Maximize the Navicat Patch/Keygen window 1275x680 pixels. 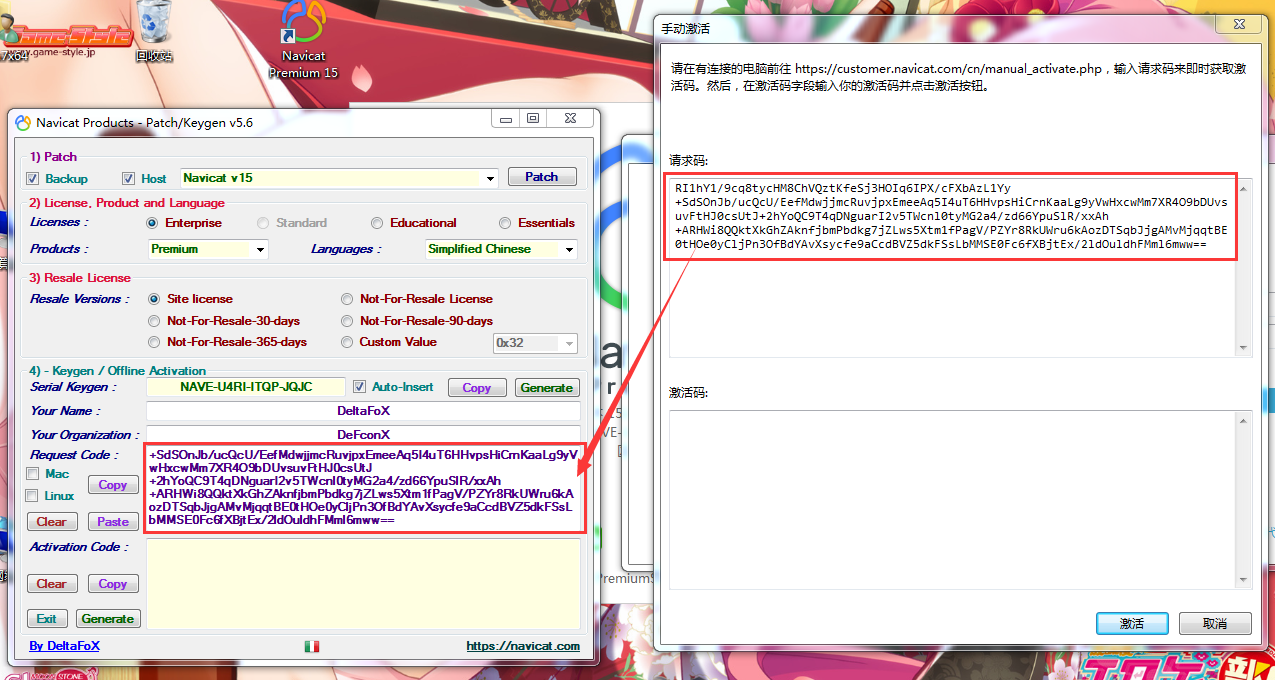(x=533, y=119)
